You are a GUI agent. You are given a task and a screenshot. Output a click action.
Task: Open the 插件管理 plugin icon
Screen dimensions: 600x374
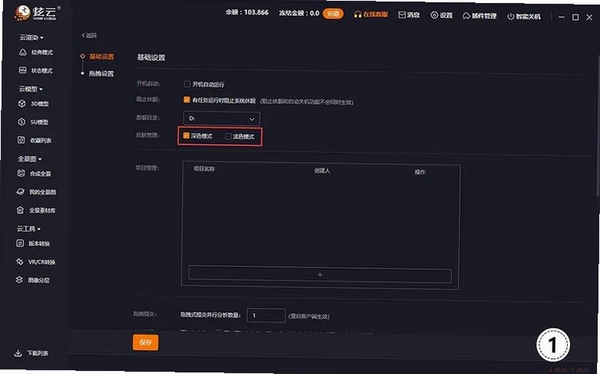click(x=466, y=16)
